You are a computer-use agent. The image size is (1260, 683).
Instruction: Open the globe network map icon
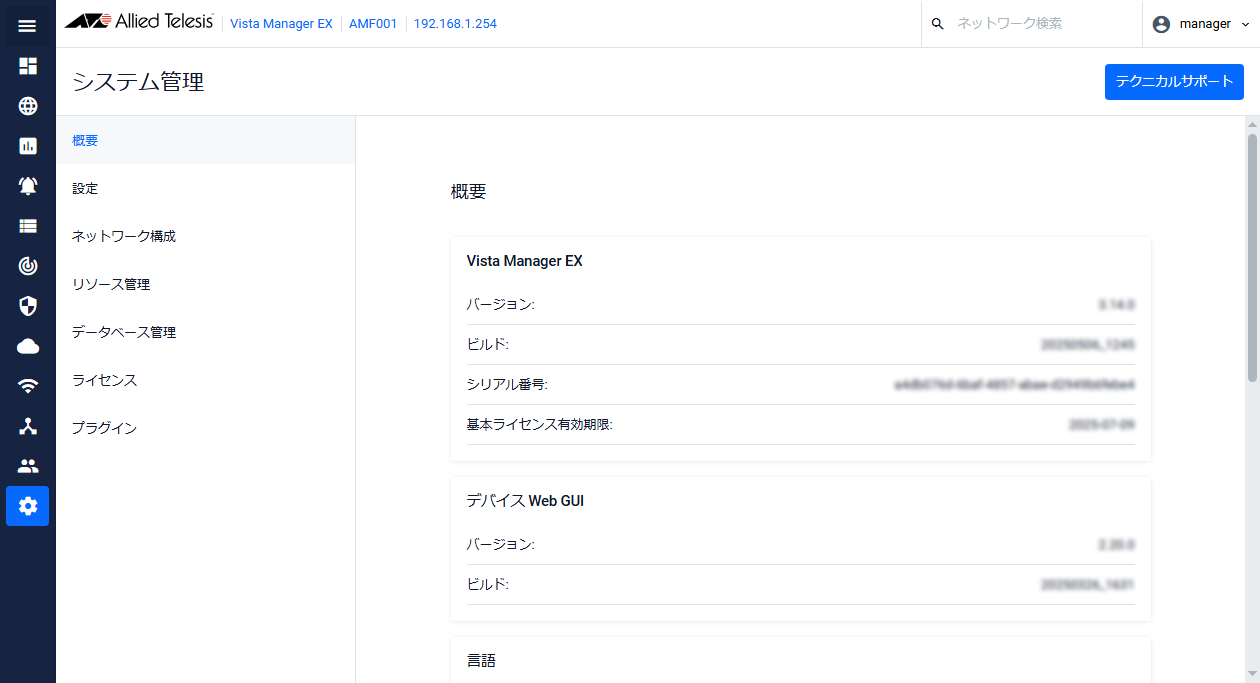coord(28,106)
